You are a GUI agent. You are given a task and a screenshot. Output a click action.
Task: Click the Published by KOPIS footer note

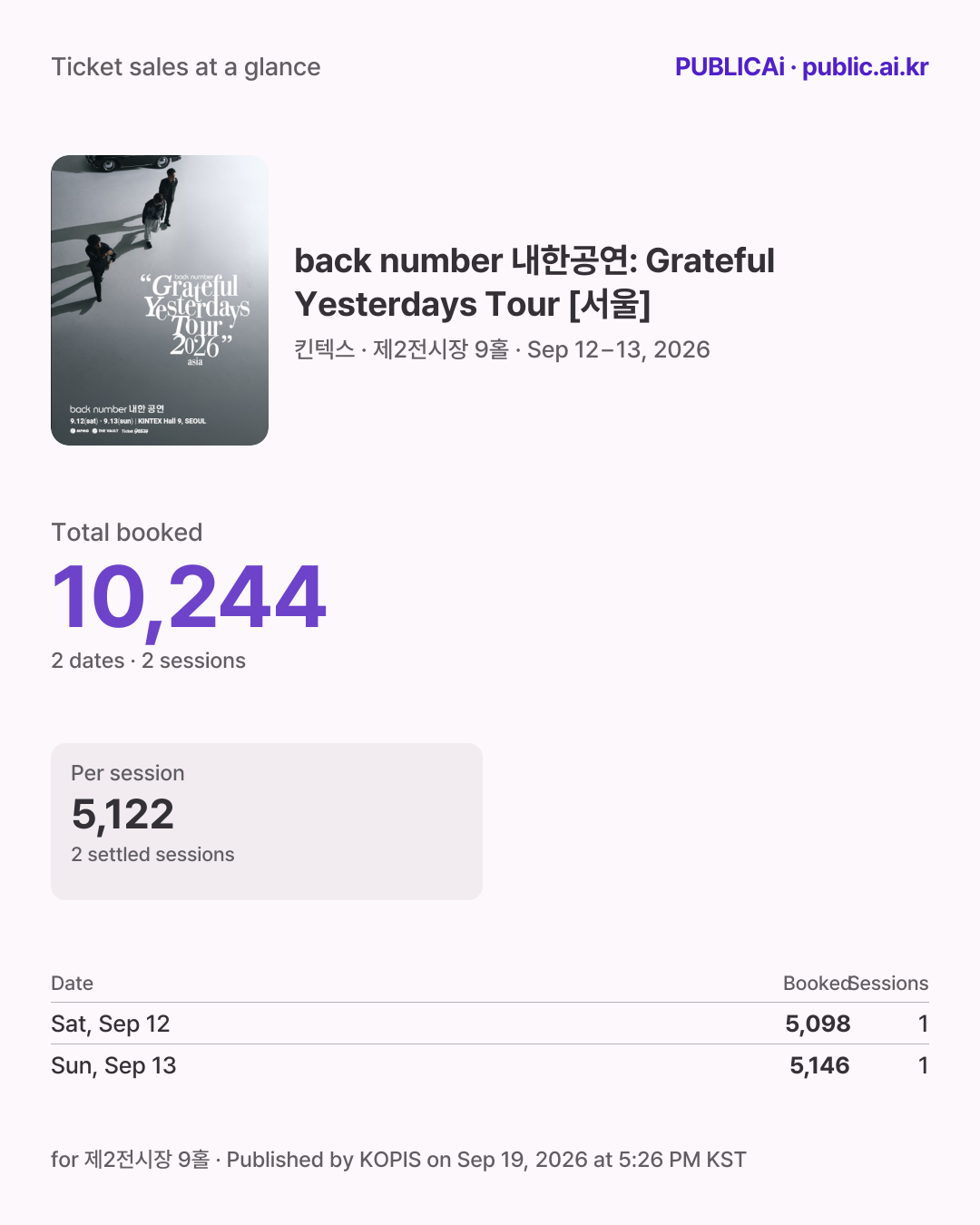coord(398,1160)
